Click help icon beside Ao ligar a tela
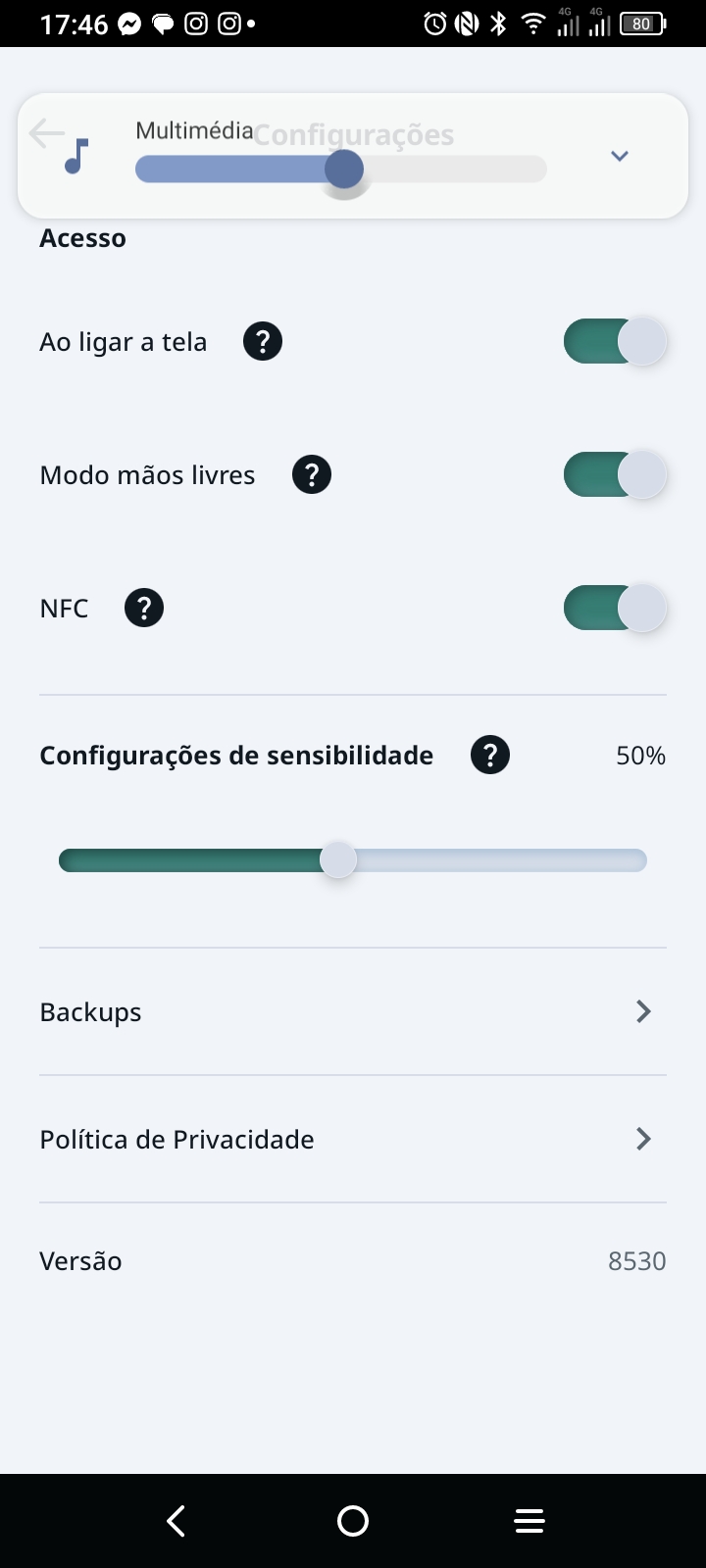This screenshot has height=1568, width=706. click(x=263, y=342)
